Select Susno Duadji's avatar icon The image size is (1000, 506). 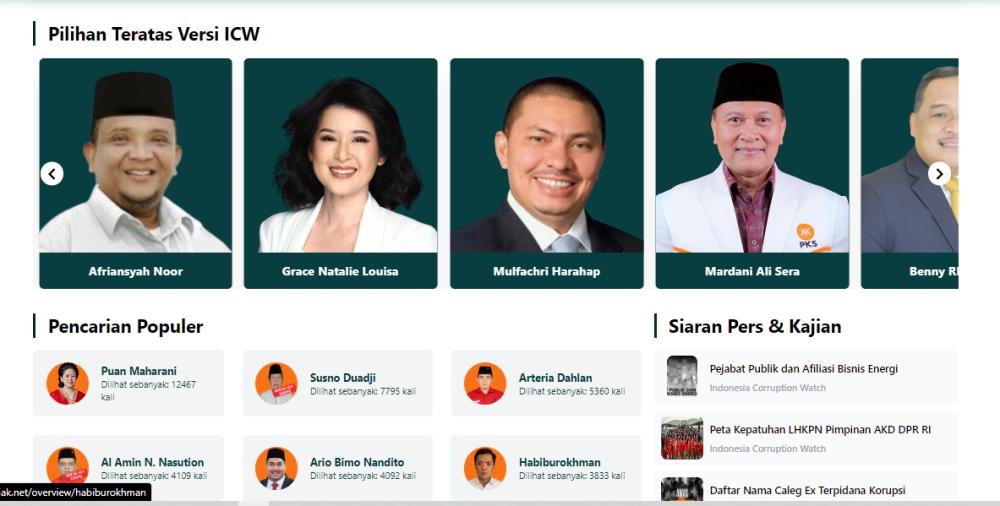click(276, 383)
